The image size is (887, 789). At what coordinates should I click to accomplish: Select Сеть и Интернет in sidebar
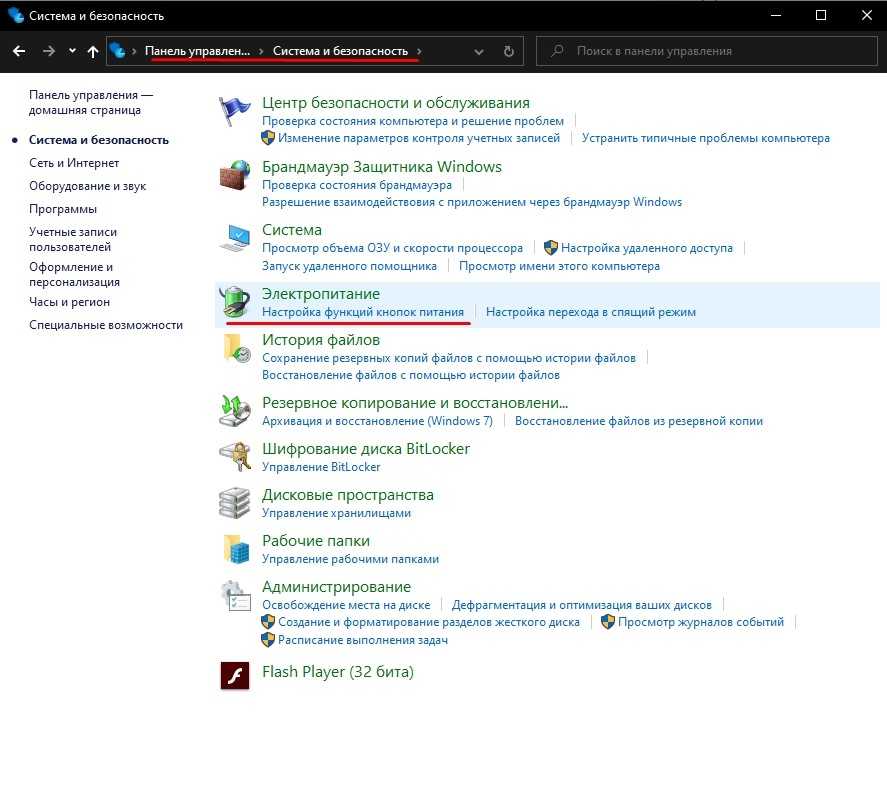[74, 163]
